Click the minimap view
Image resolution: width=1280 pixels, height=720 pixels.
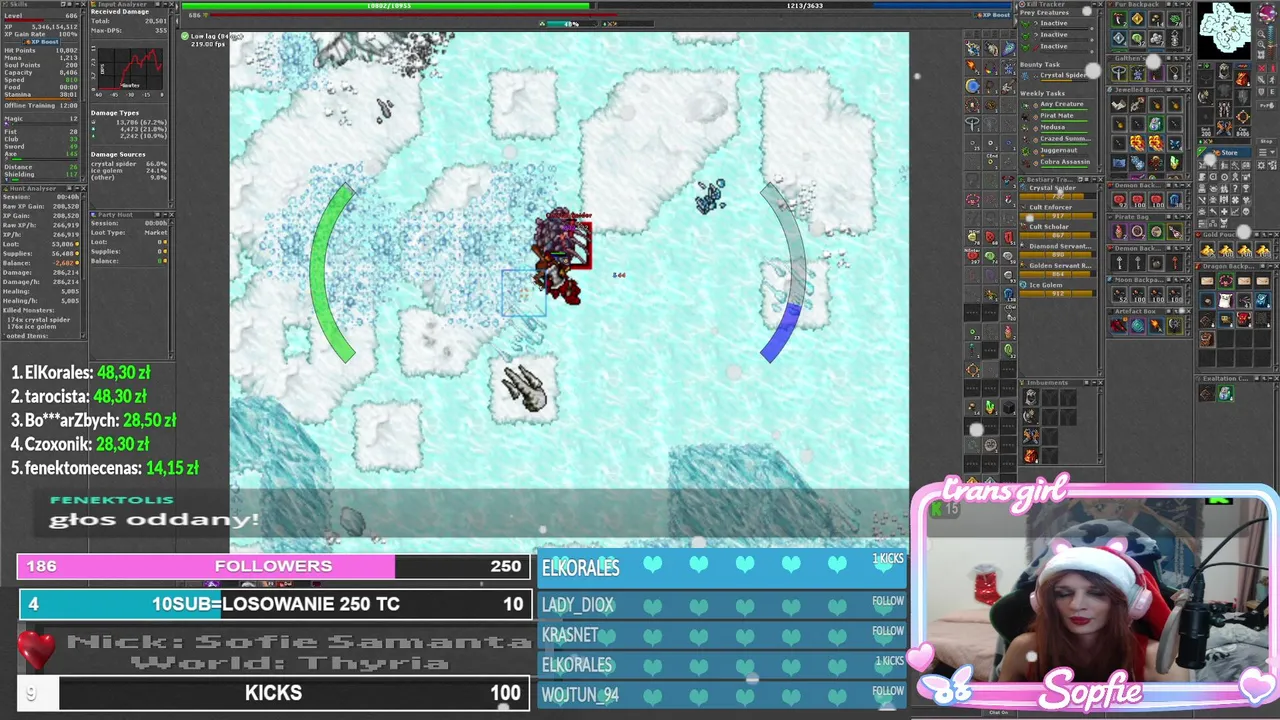click(1224, 30)
